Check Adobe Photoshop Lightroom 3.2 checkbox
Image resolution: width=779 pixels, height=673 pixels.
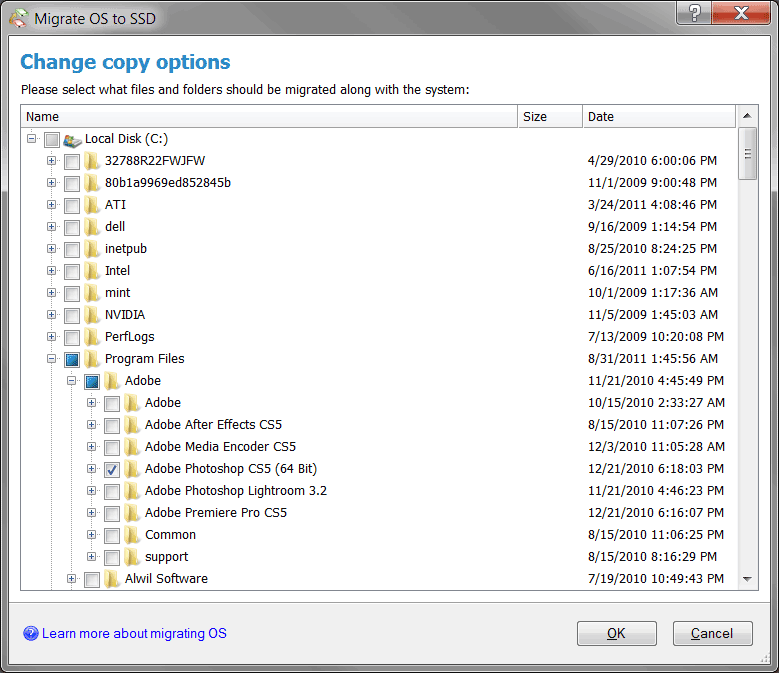[112, 492]
